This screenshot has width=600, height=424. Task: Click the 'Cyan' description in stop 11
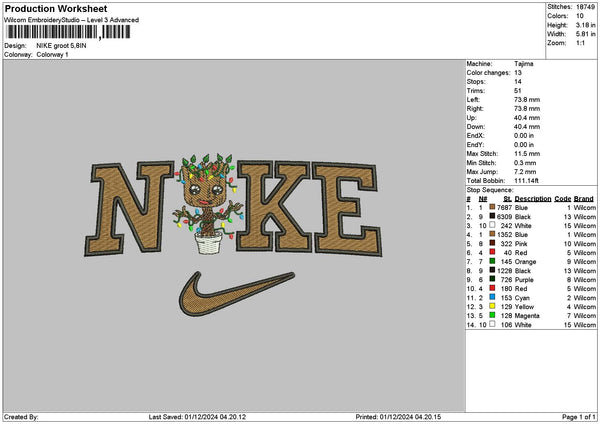(x=522, y=297)
